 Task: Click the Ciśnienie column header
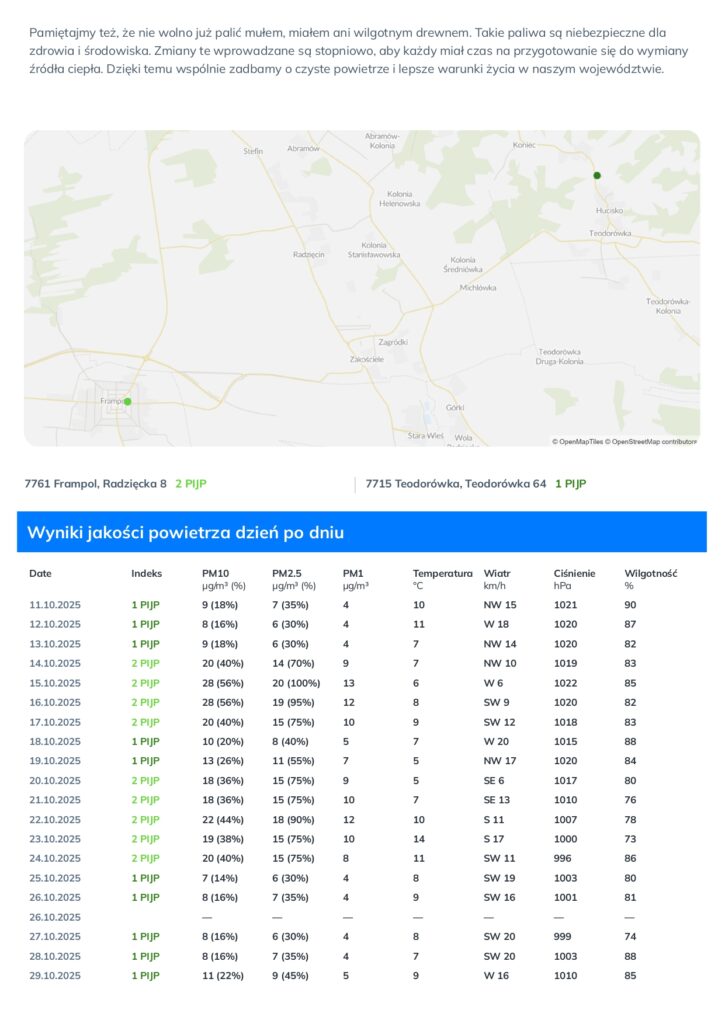coord(575,574)
